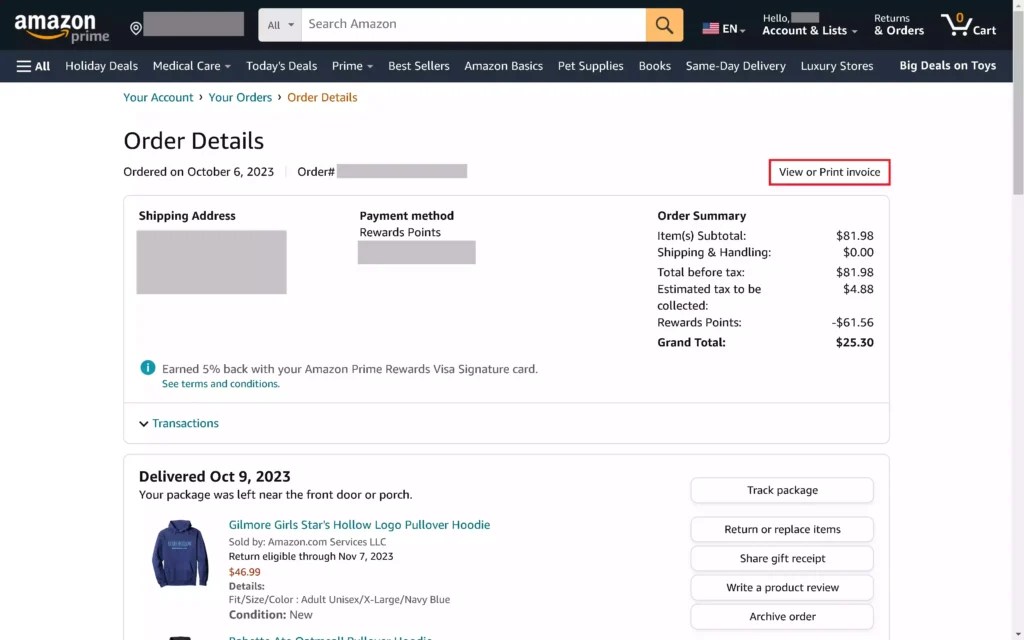Open the See terms and conditions link

[x=219, y=383]
